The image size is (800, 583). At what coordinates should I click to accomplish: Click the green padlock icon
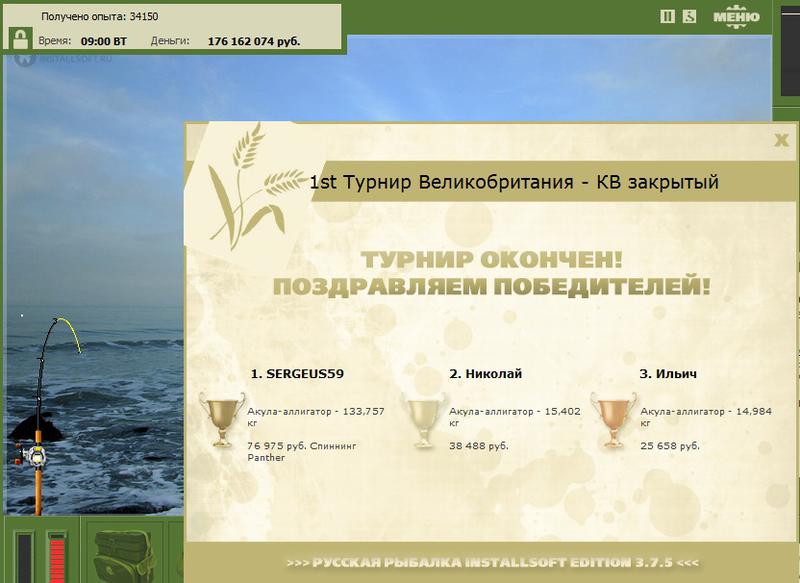tap(20, 39)
